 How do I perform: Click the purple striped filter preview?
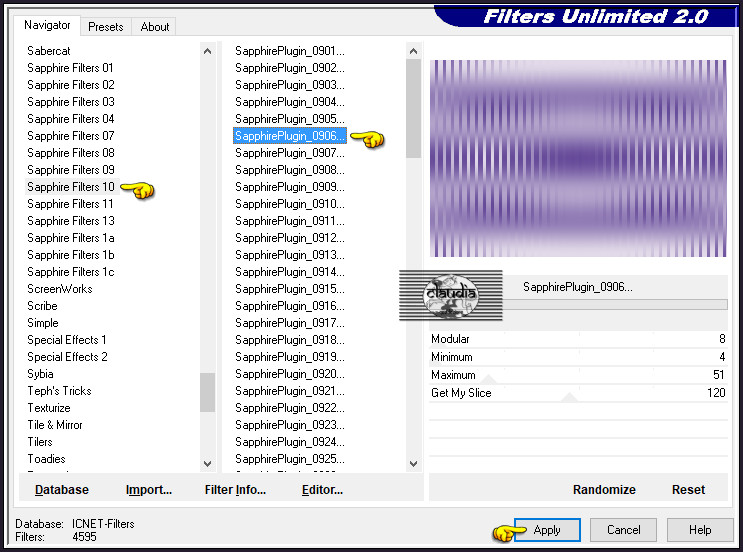578,158
